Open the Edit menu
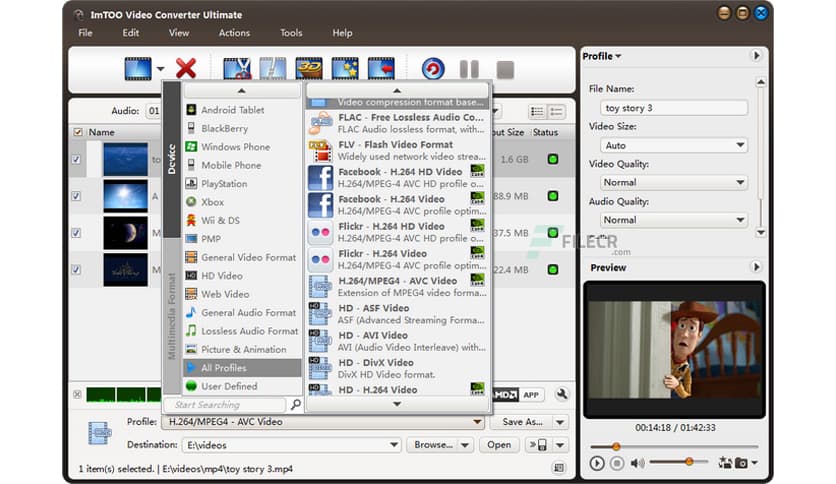The width and height of the screenshot is (836, 484). pos(131,33)
